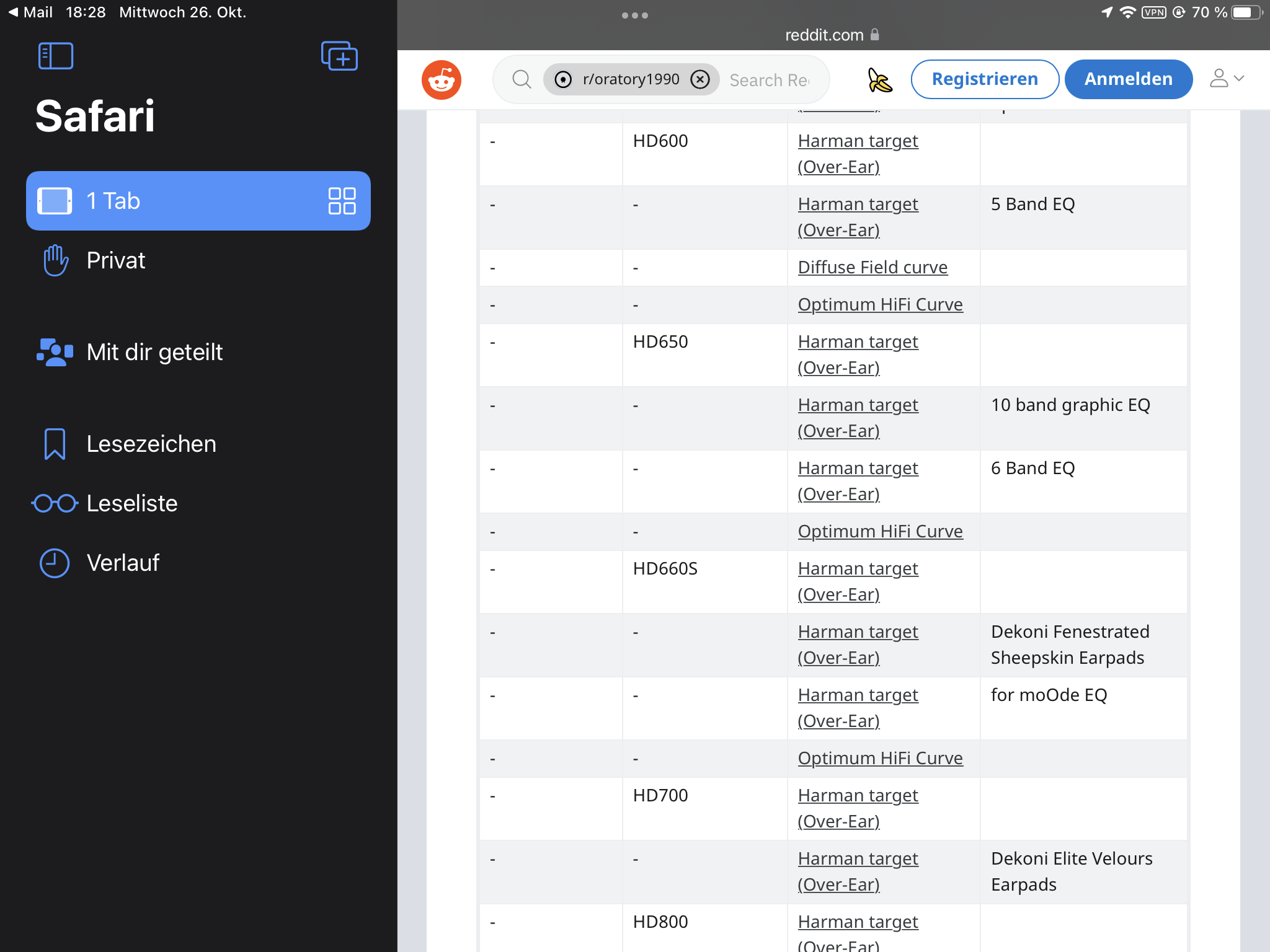Click the search magnifier icon
Image resolution: width=1270 pixels, height=952 pixels.
[522, 79]
